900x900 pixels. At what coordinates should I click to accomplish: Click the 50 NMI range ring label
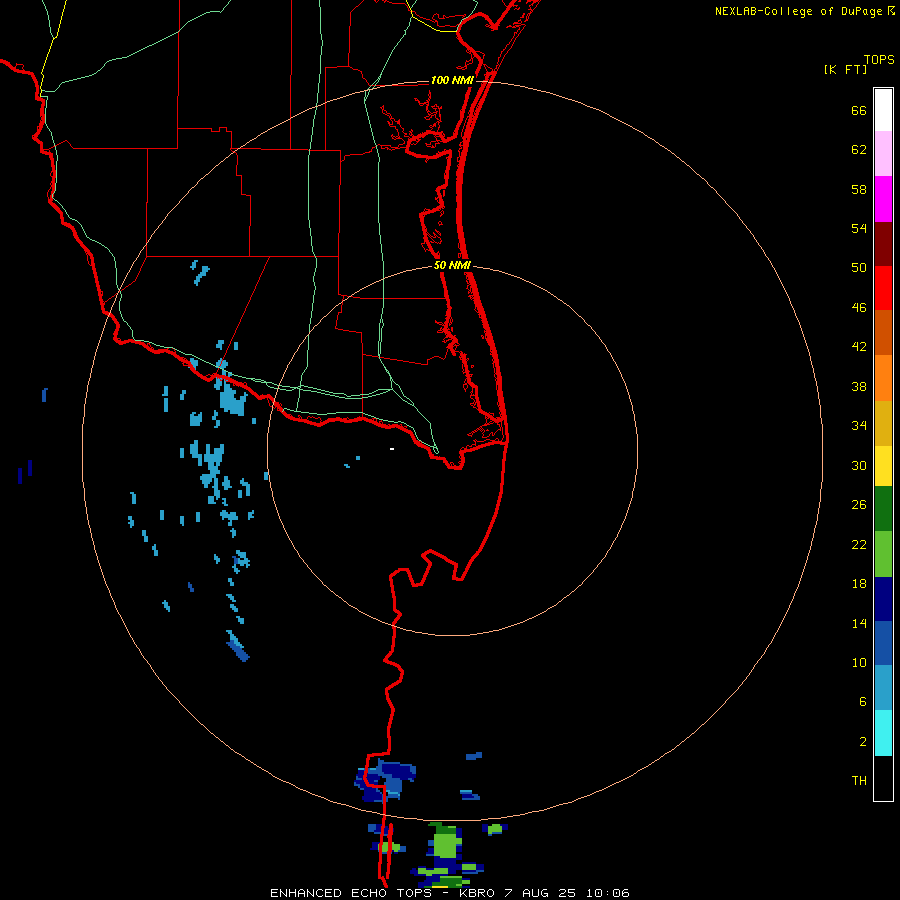pyautogui.click(x=452, y=265)
